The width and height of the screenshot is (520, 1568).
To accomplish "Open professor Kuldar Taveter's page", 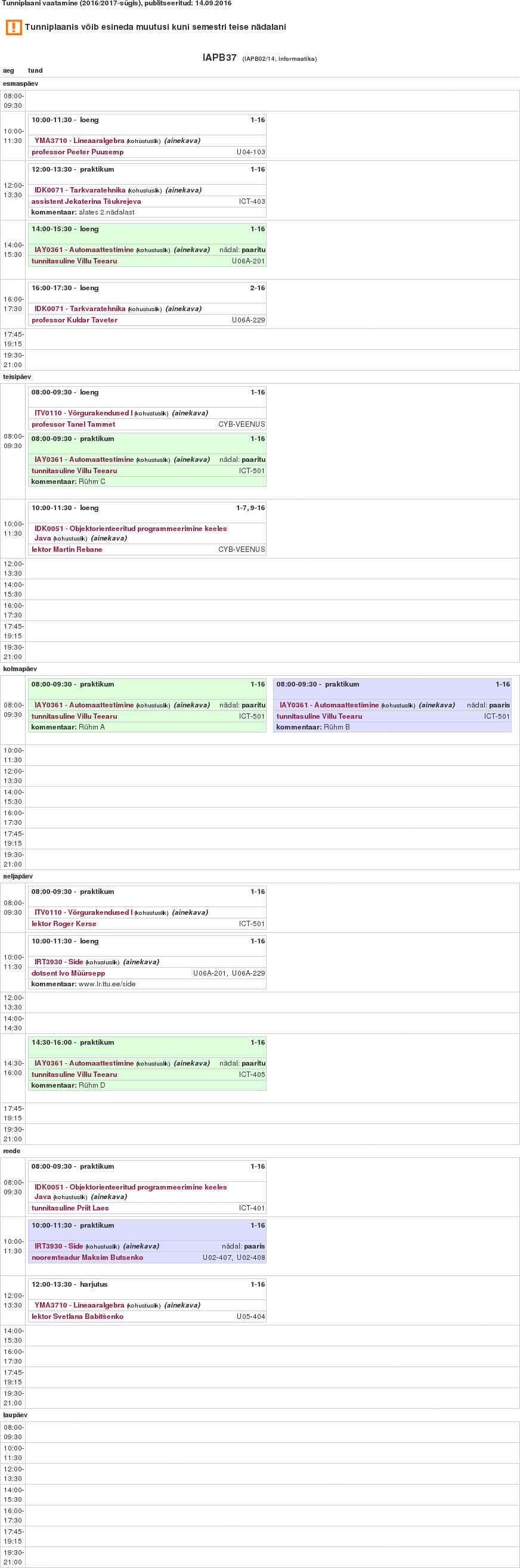I will click(x=75, y=320).
